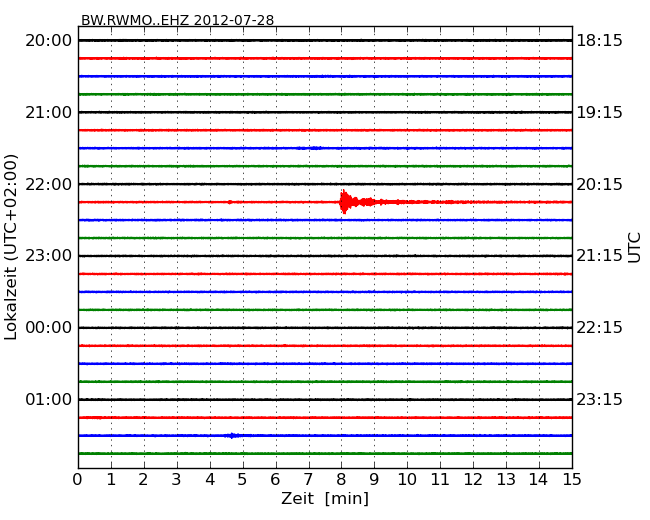650x520 pixels.
Task: Select the 20:00 local time label
Action: click(x=49, y=41)
